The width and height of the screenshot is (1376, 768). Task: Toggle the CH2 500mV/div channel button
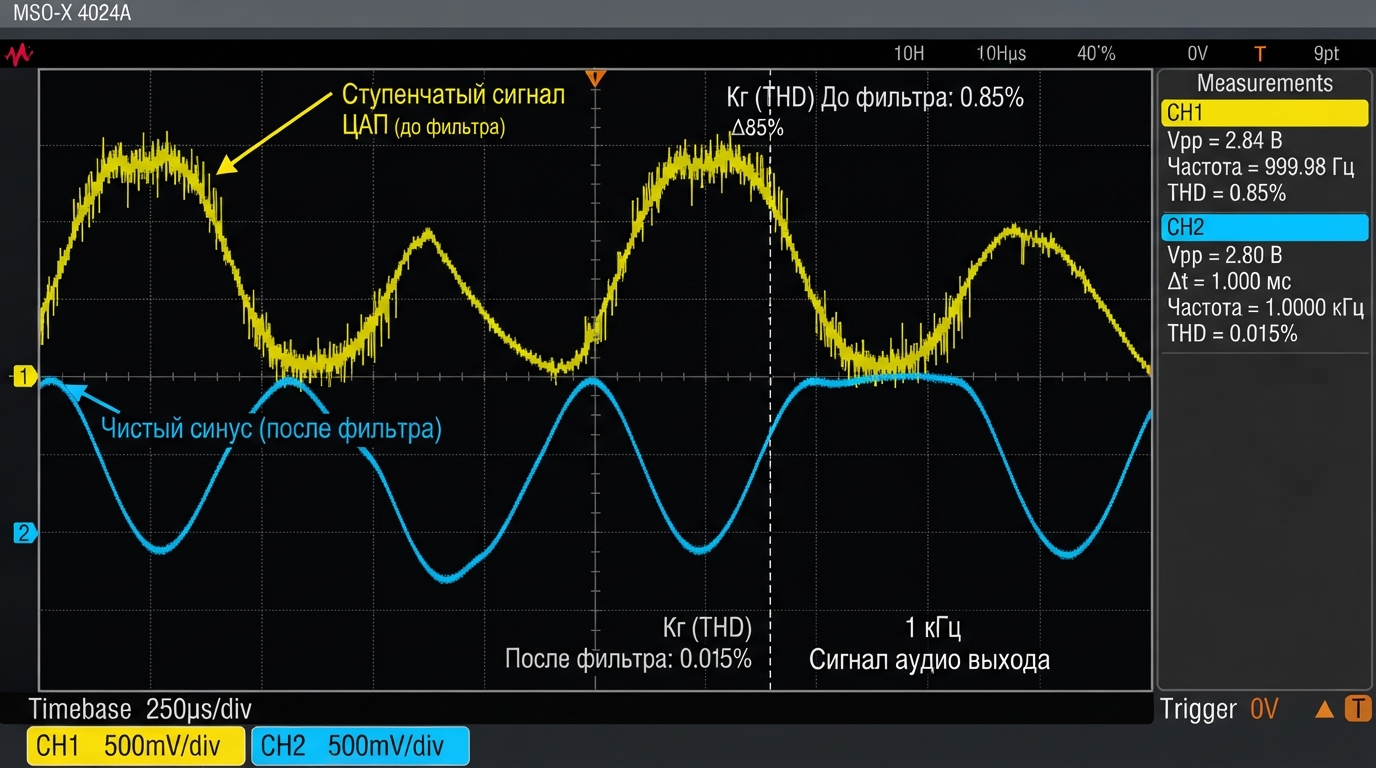pyautogui.click(x=360, y=746)
